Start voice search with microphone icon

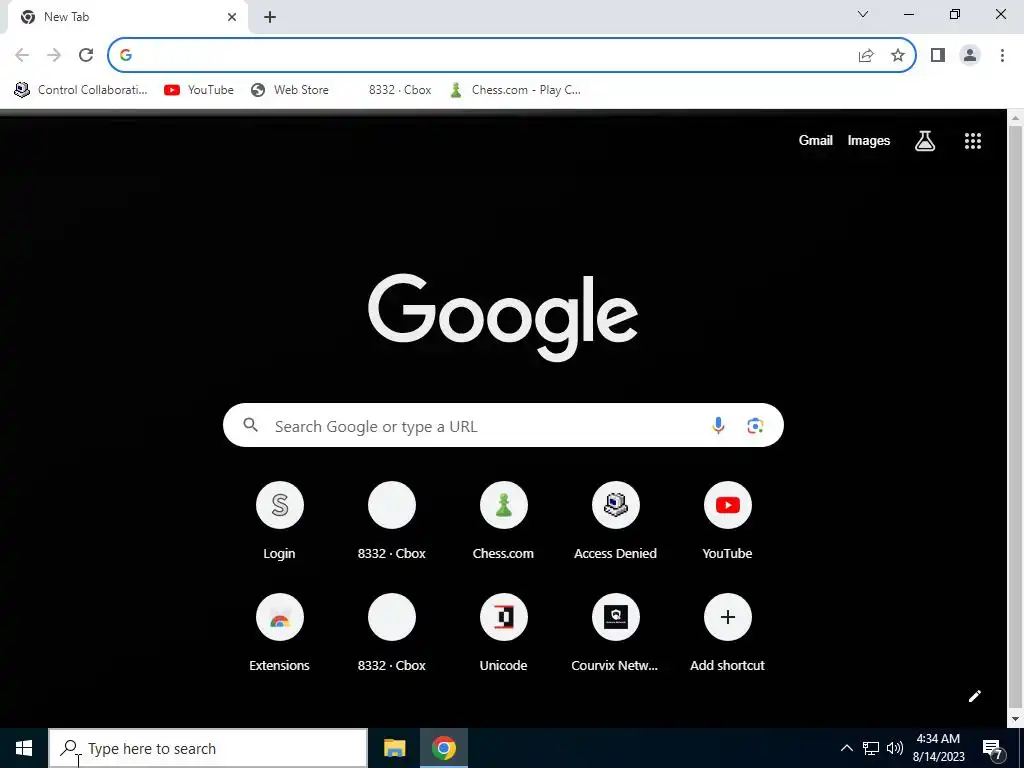(718, 426)
